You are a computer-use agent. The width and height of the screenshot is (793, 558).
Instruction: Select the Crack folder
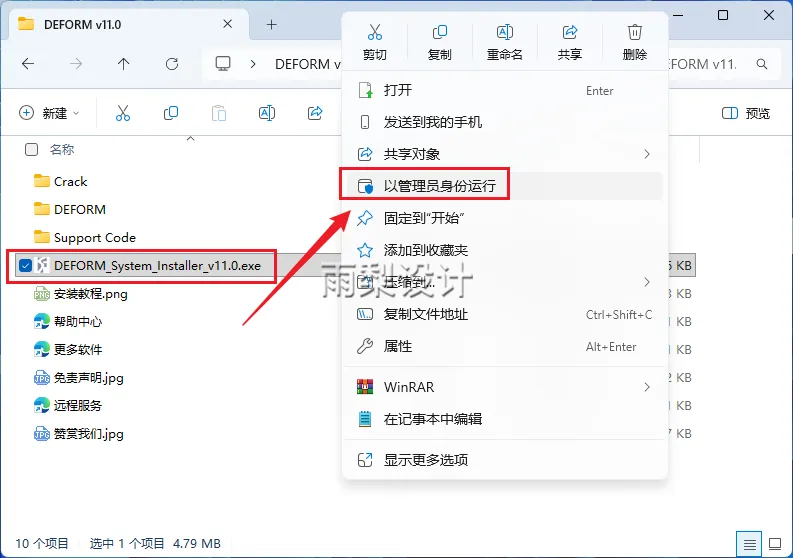(70, 182)
